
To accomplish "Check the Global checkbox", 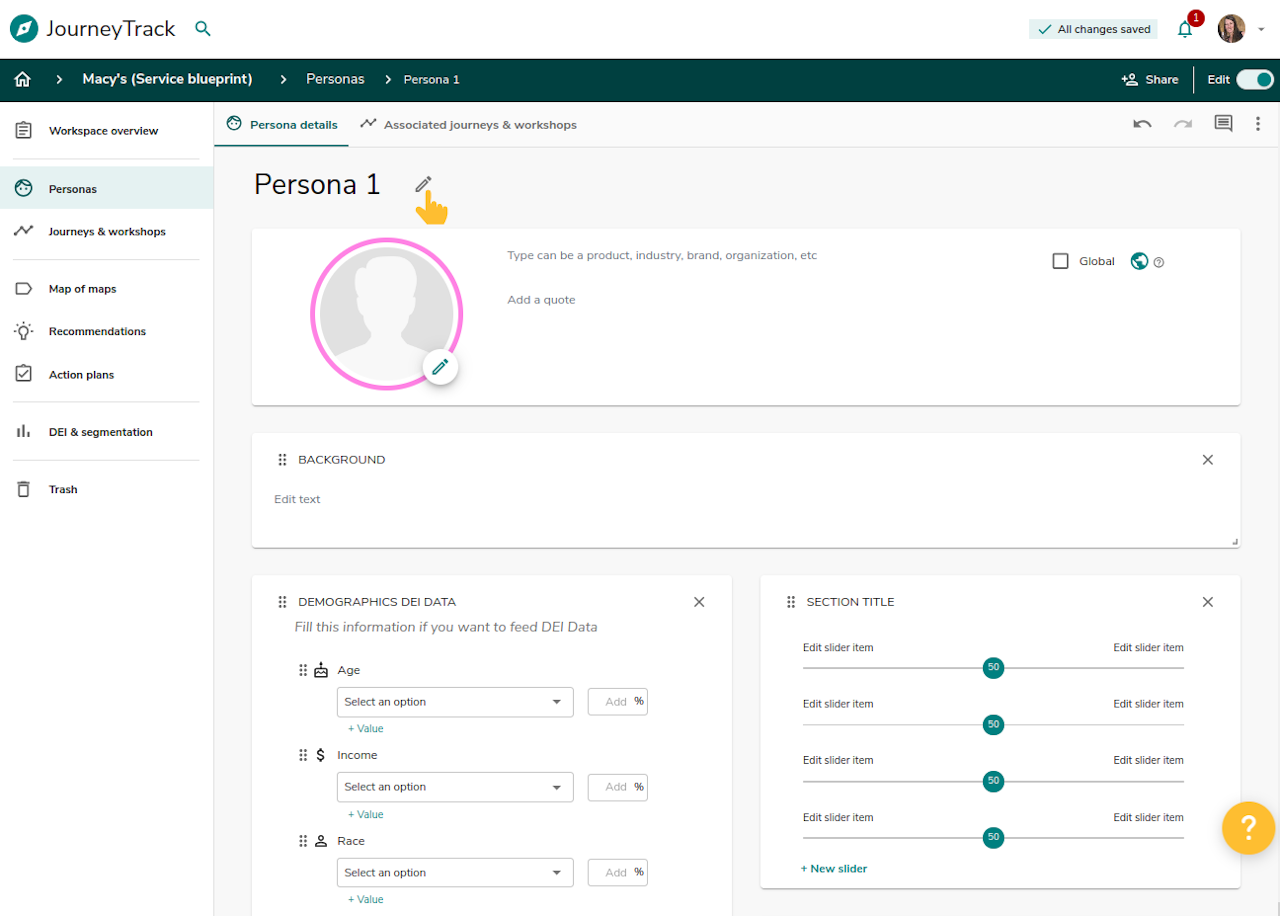I will pyautogui.click(x=1061, y=261).
